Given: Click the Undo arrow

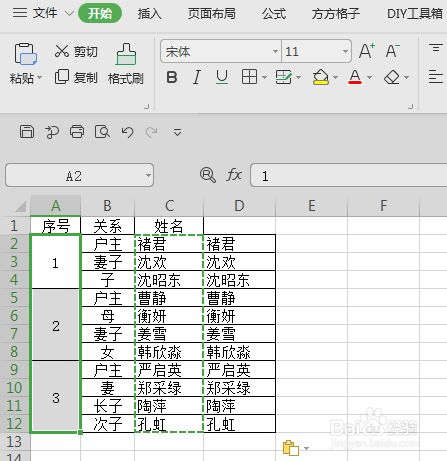Looking at the screenshot, I should click(127, 132).
